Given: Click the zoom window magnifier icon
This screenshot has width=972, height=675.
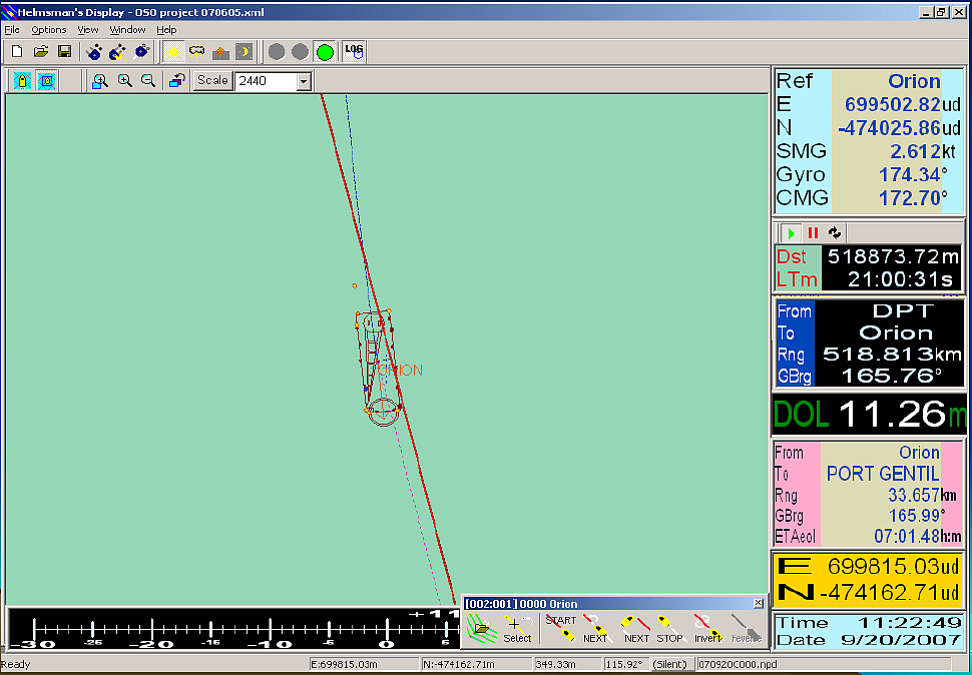Looking at the screenshot, I should [100, 81].
